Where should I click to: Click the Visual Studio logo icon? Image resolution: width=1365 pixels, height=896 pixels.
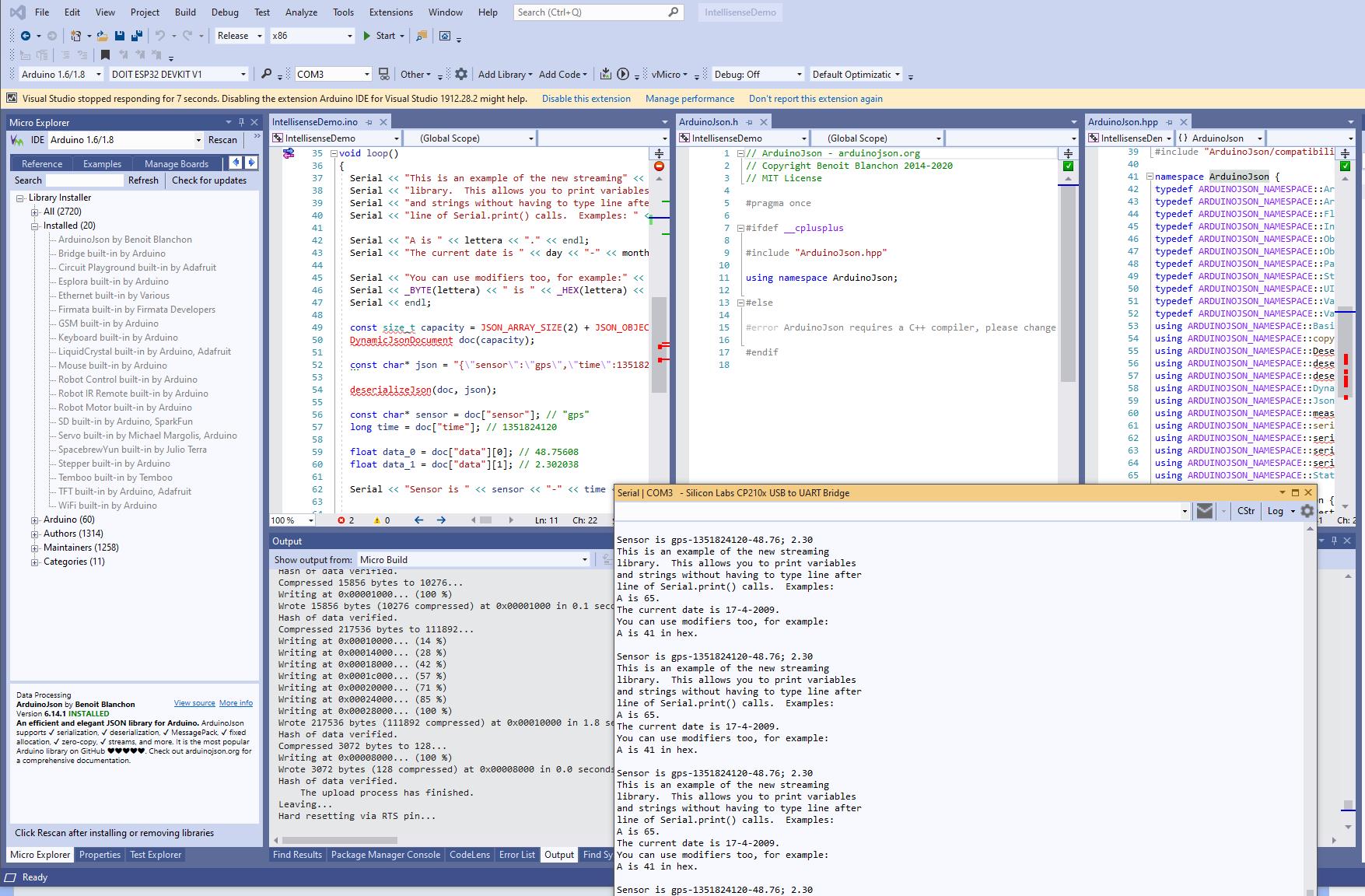pos(16,12)
